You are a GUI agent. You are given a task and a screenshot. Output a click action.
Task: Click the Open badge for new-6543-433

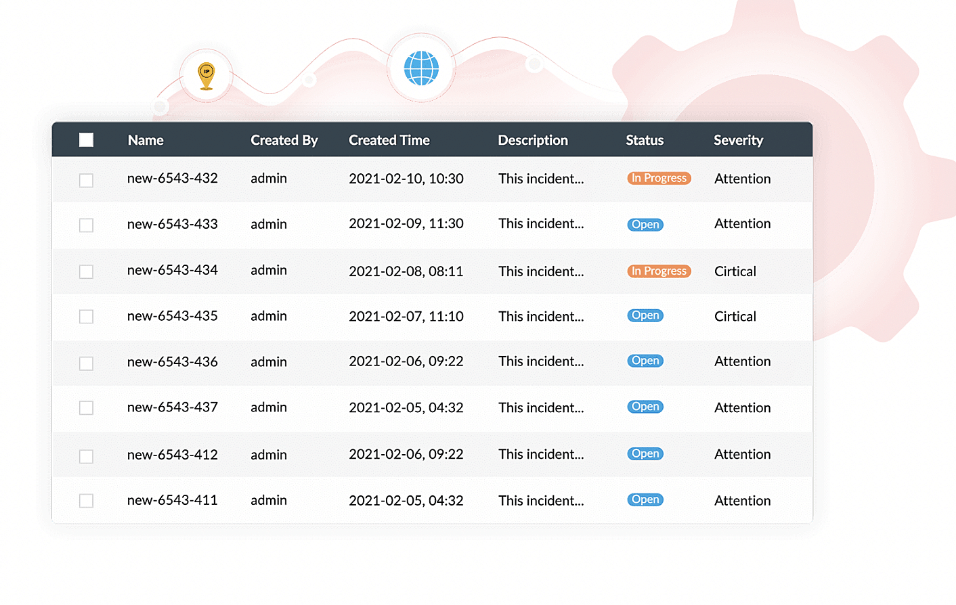tap(645, 224)
